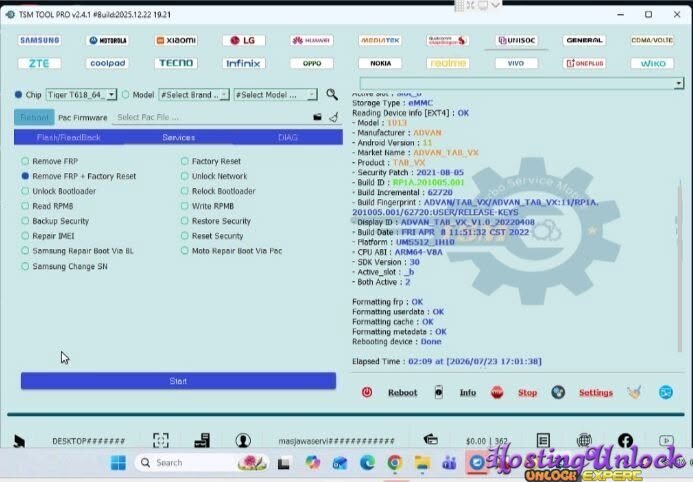
Task: Select the OnePlus brand logo
Action: (x=584, y=63)
